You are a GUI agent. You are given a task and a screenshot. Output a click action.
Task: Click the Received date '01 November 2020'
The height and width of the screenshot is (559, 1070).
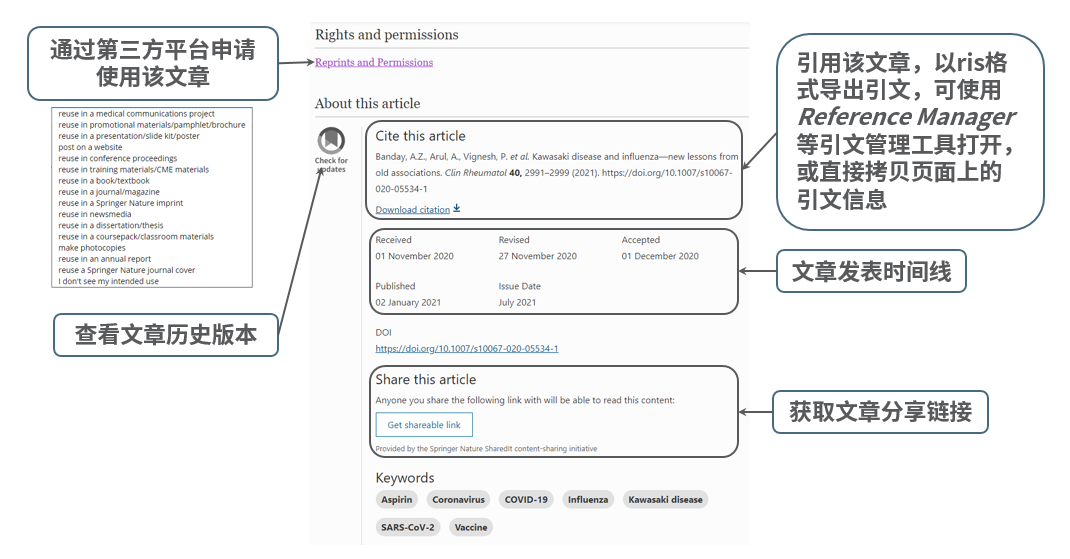tap(414, 256)
